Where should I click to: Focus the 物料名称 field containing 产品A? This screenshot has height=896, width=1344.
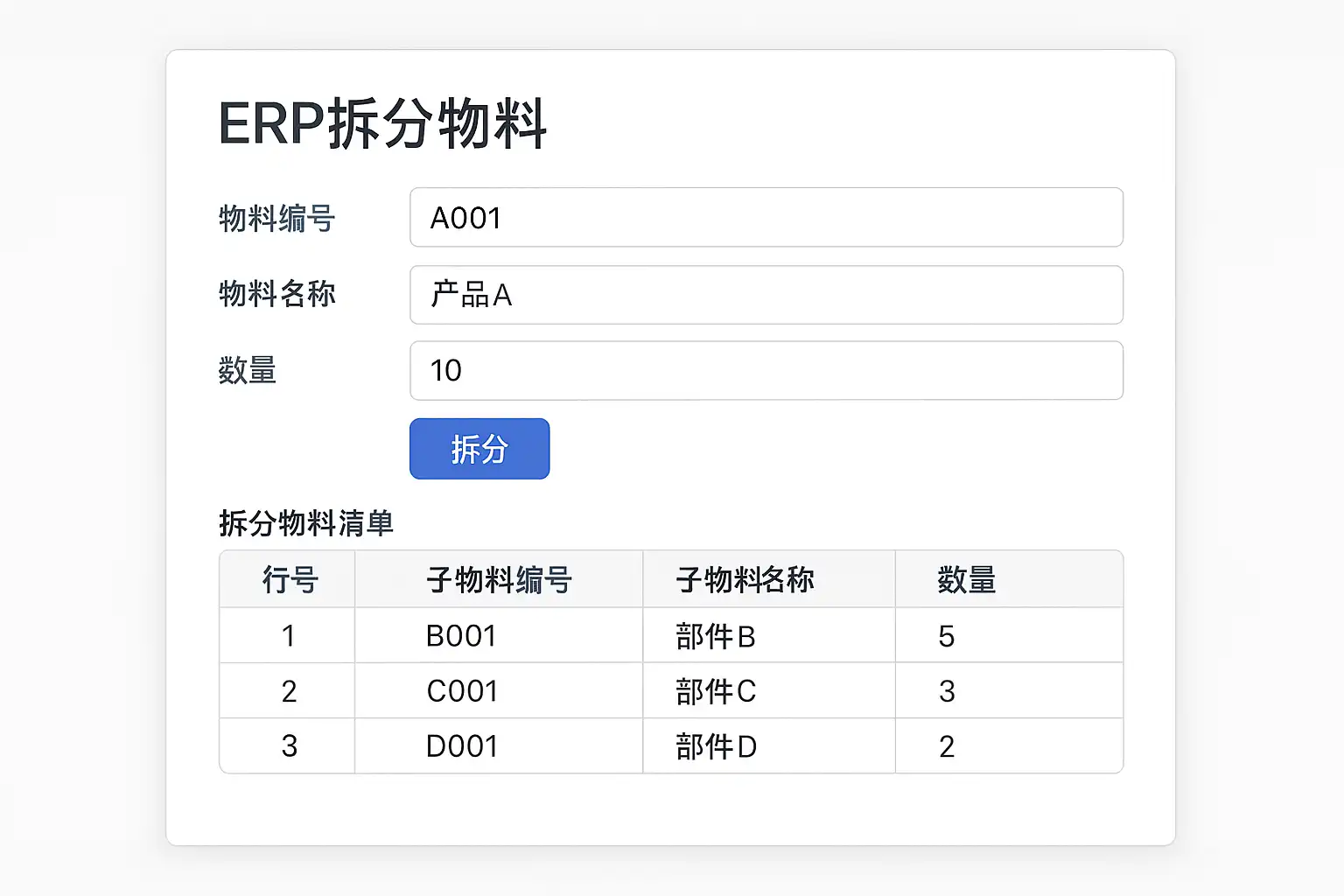[x=766, y=295]
